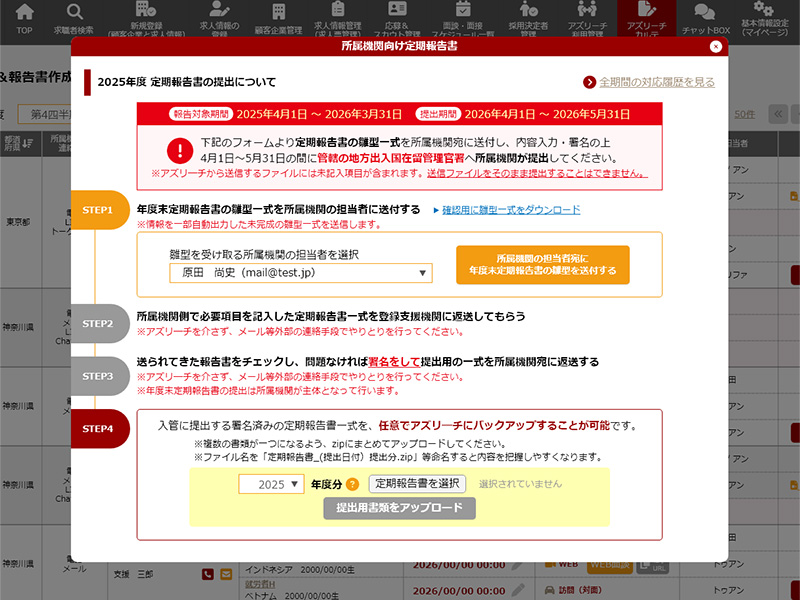Screen dimensions: 800x600
Task: Open アズリーチカルテ document icon
Action: tap(646, 9)
